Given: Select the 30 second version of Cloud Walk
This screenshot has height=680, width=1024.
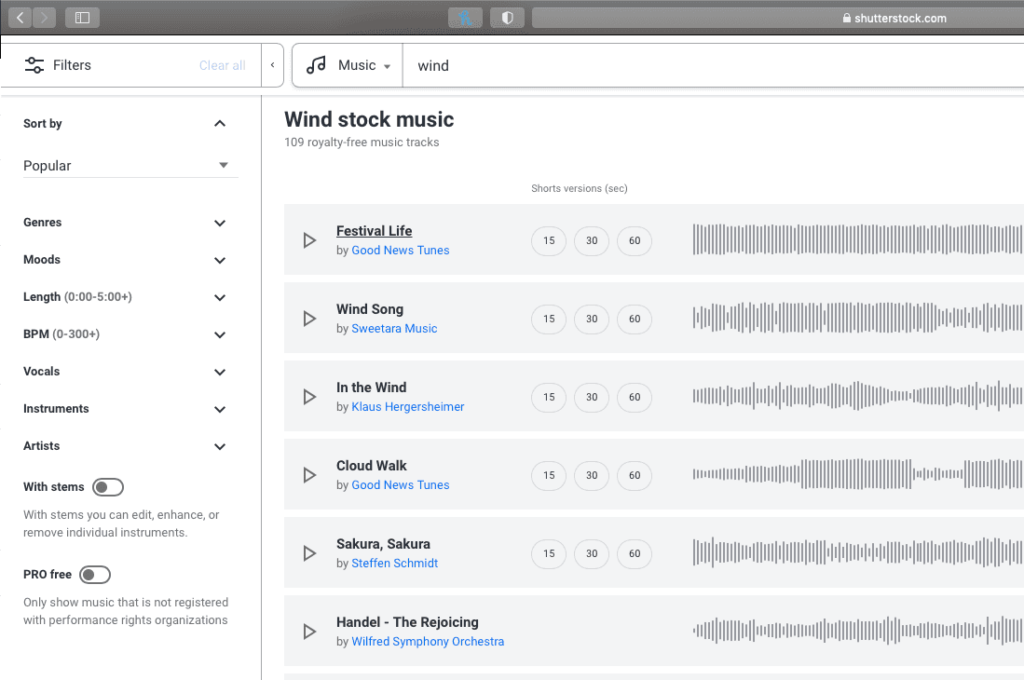Looking at the screenshot, I should coord(591,475).
